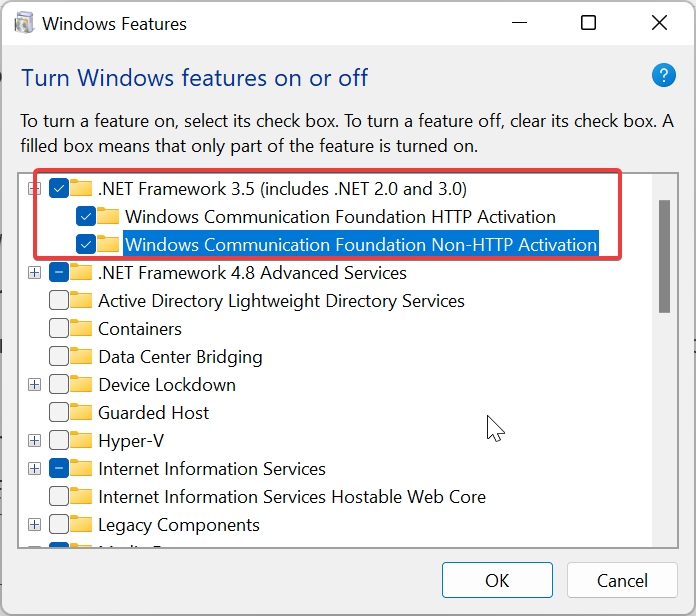Click the Hyper-V folder icon
The height and width of the screenshot is (616, 696).
point(83,441)
